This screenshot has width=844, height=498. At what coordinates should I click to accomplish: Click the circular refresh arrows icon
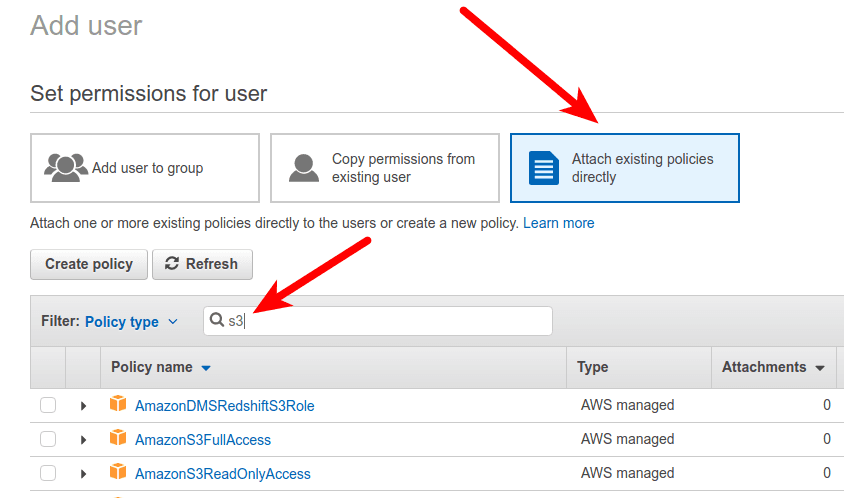(x=172, y=263)
